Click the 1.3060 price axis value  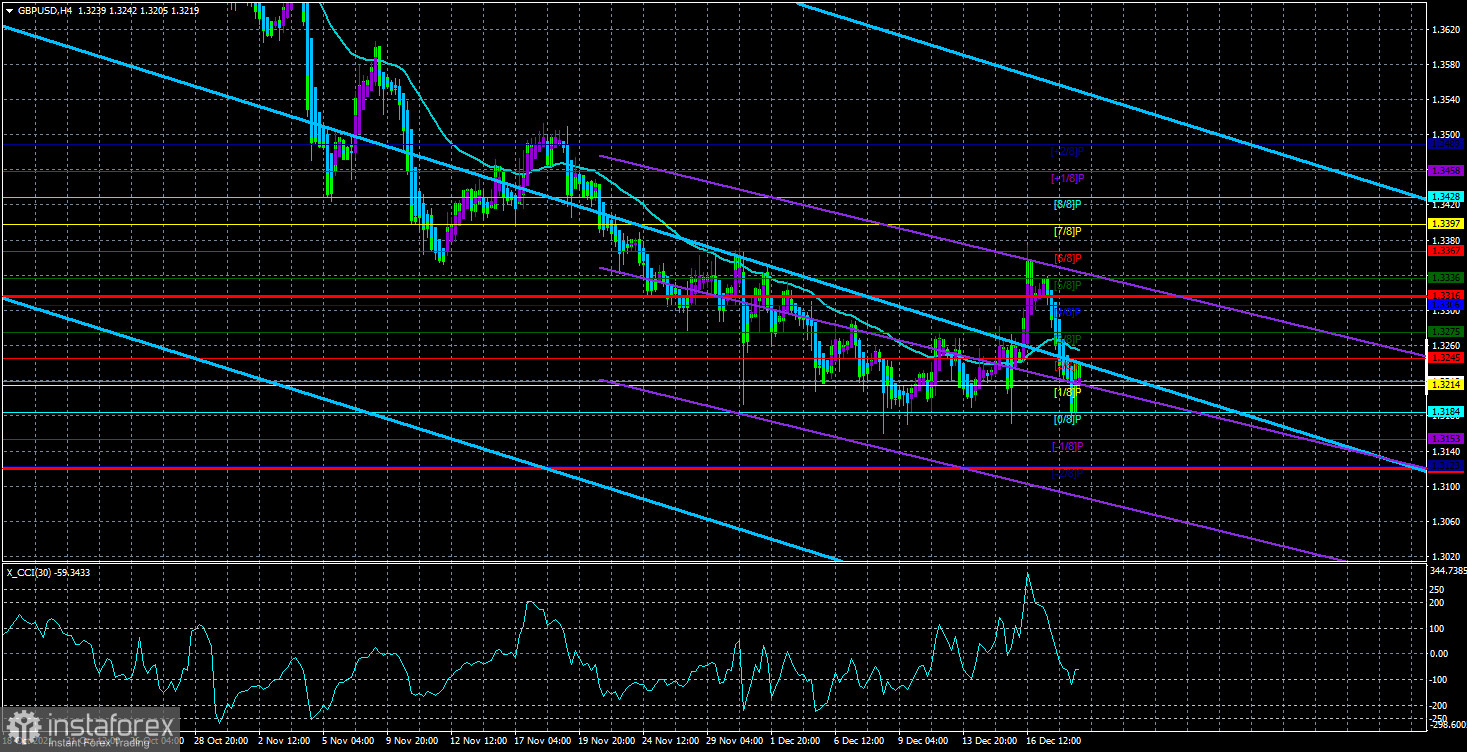[1446, 521]
